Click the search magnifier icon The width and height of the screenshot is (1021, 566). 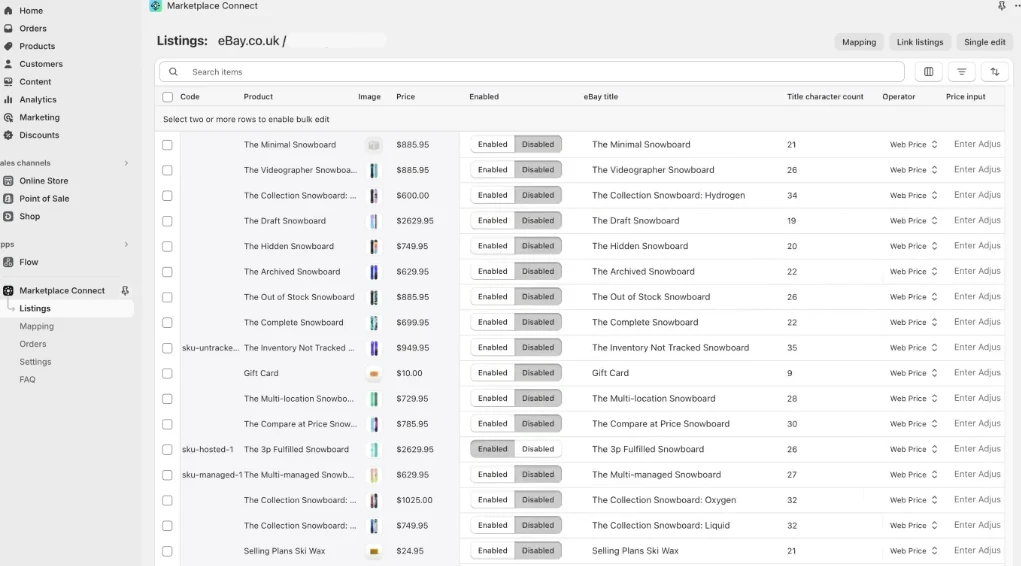(173, 72)
